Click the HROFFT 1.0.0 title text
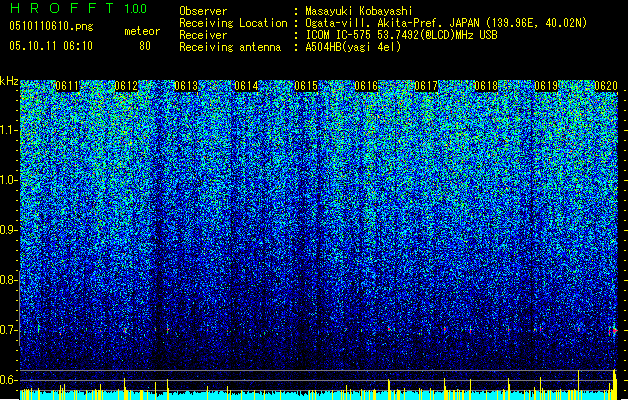The height and width of the screenshot is (400, 629). pyautogui.click(x=78, y=8)
